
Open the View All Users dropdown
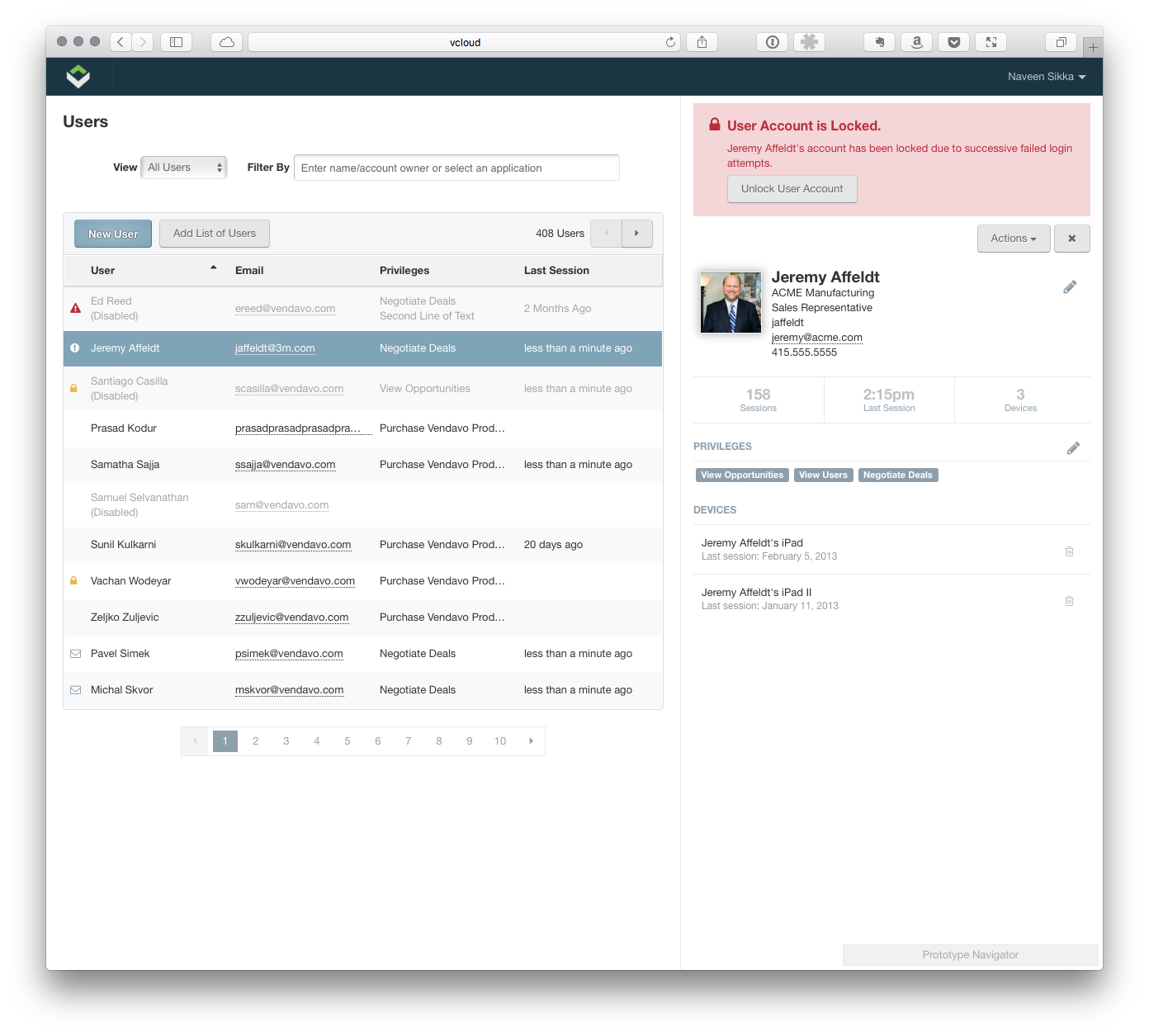tap(184, 168)
